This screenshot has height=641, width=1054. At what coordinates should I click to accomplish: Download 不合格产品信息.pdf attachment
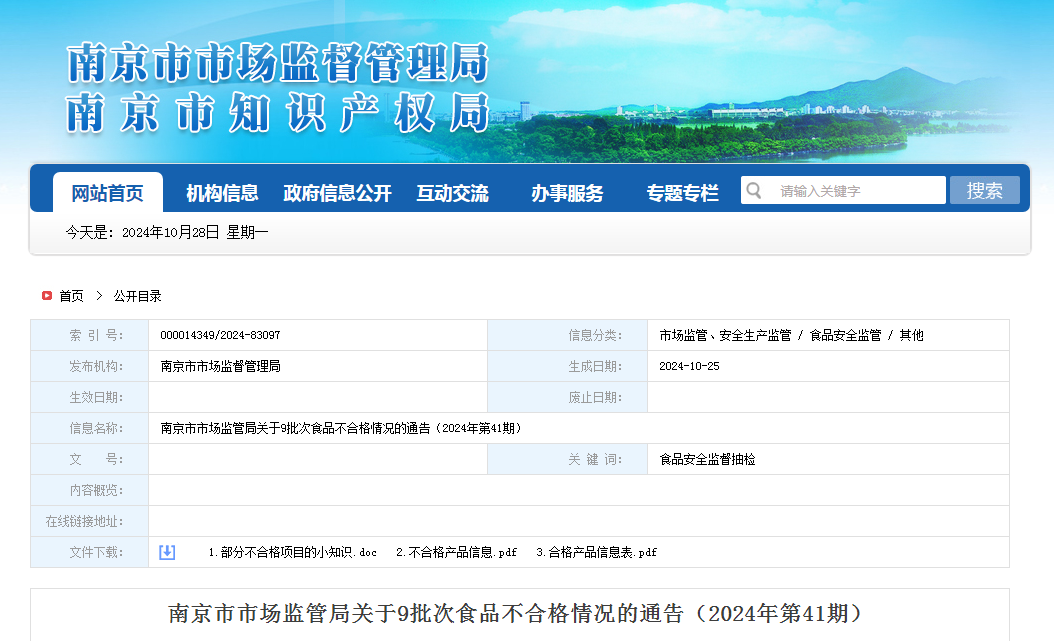tap(456, 552)
